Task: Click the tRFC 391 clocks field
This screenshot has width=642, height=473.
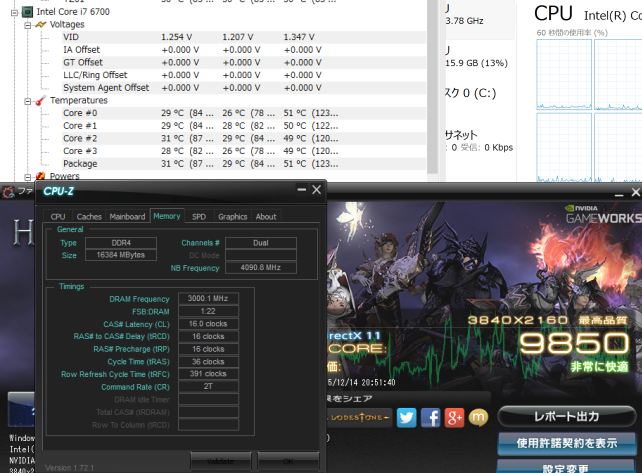Action: coord(208,374)
